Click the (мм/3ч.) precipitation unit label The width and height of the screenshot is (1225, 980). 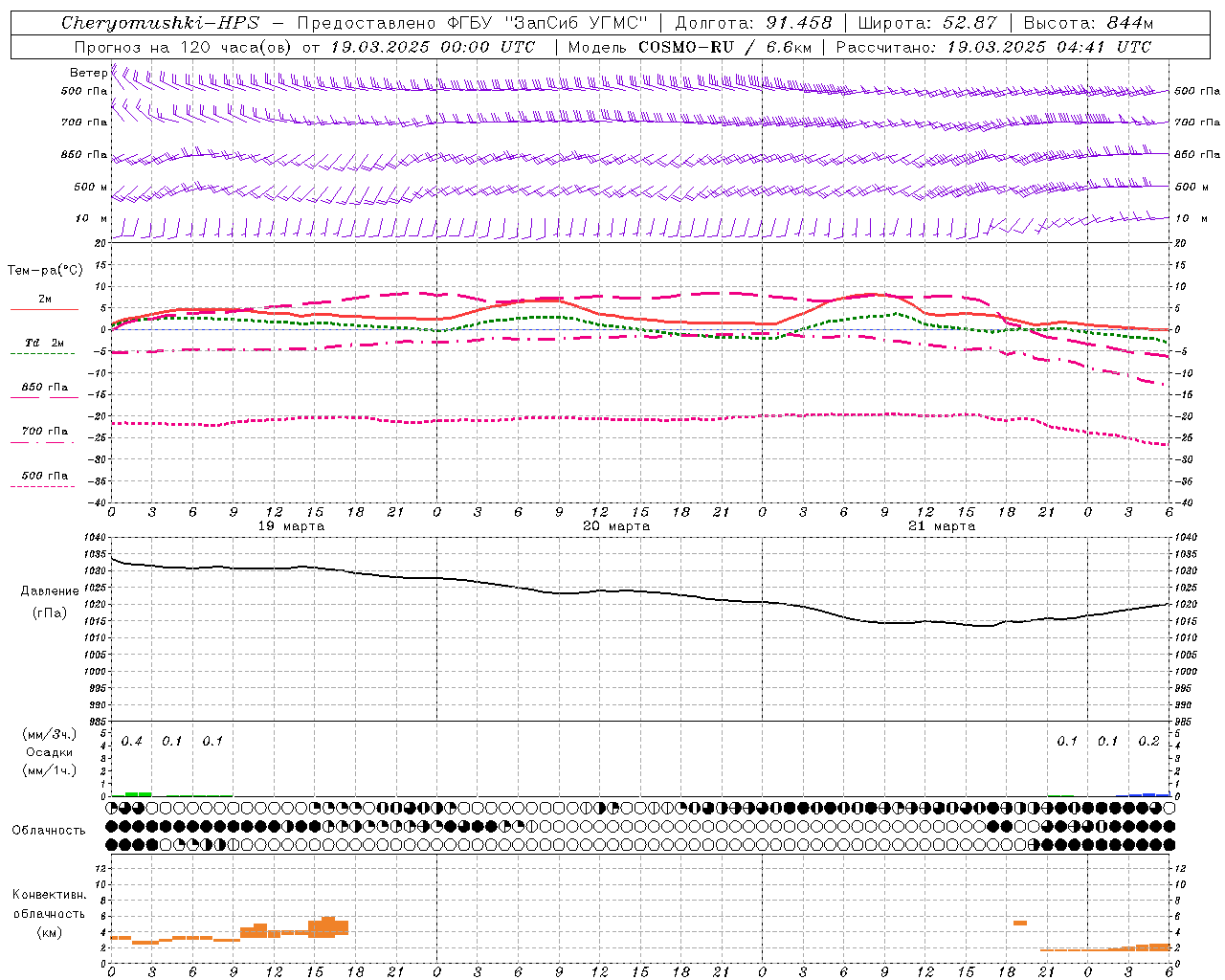click(x=50, y=735)
